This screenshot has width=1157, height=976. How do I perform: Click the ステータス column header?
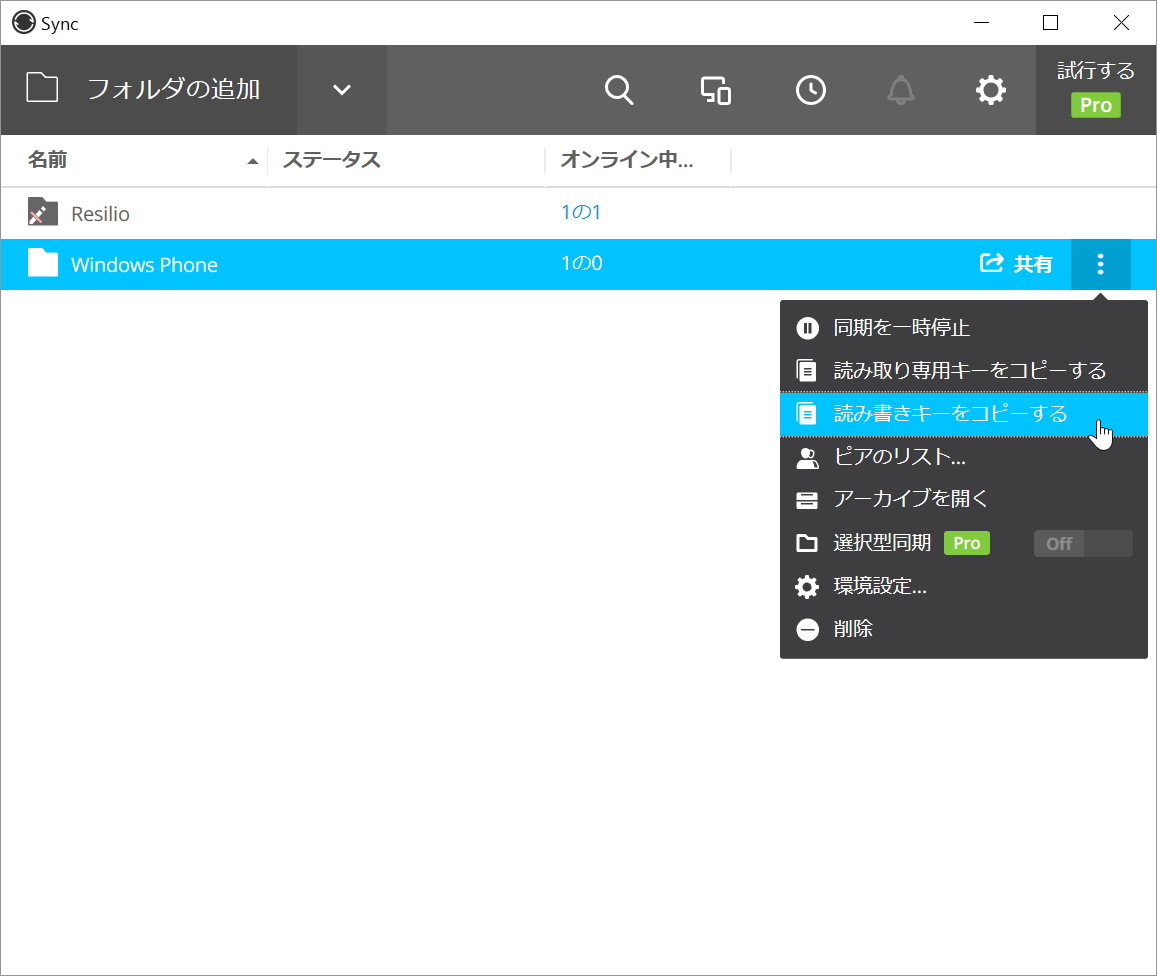[331, 160]
